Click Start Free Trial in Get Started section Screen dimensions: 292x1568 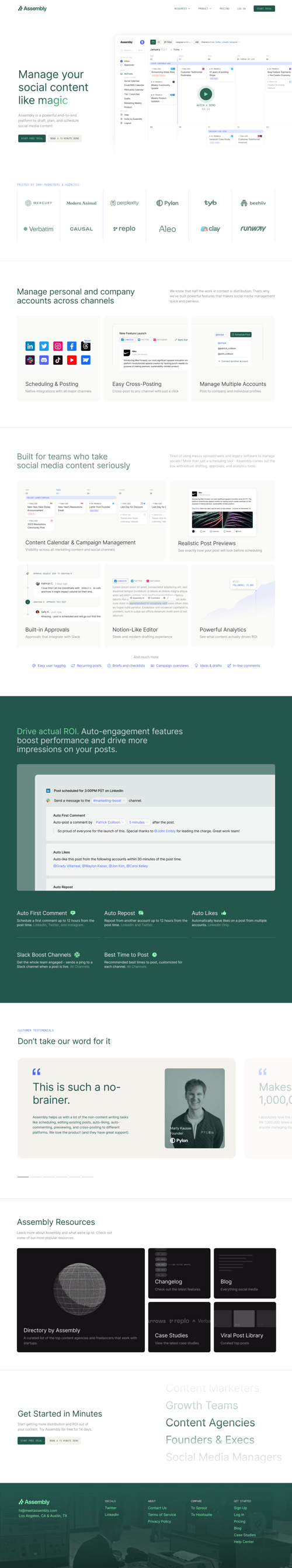[31, 1441]
